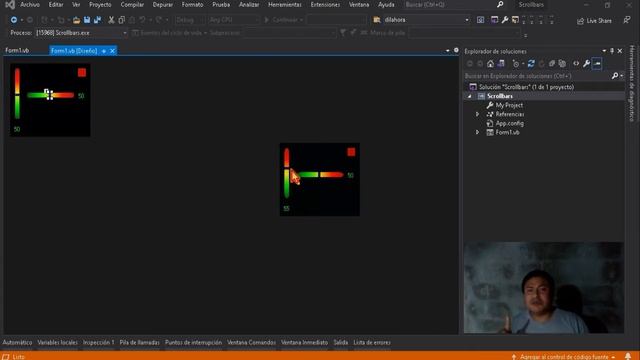
Task: Toggle the Preview Selected Items button
Action: [597, 64]
